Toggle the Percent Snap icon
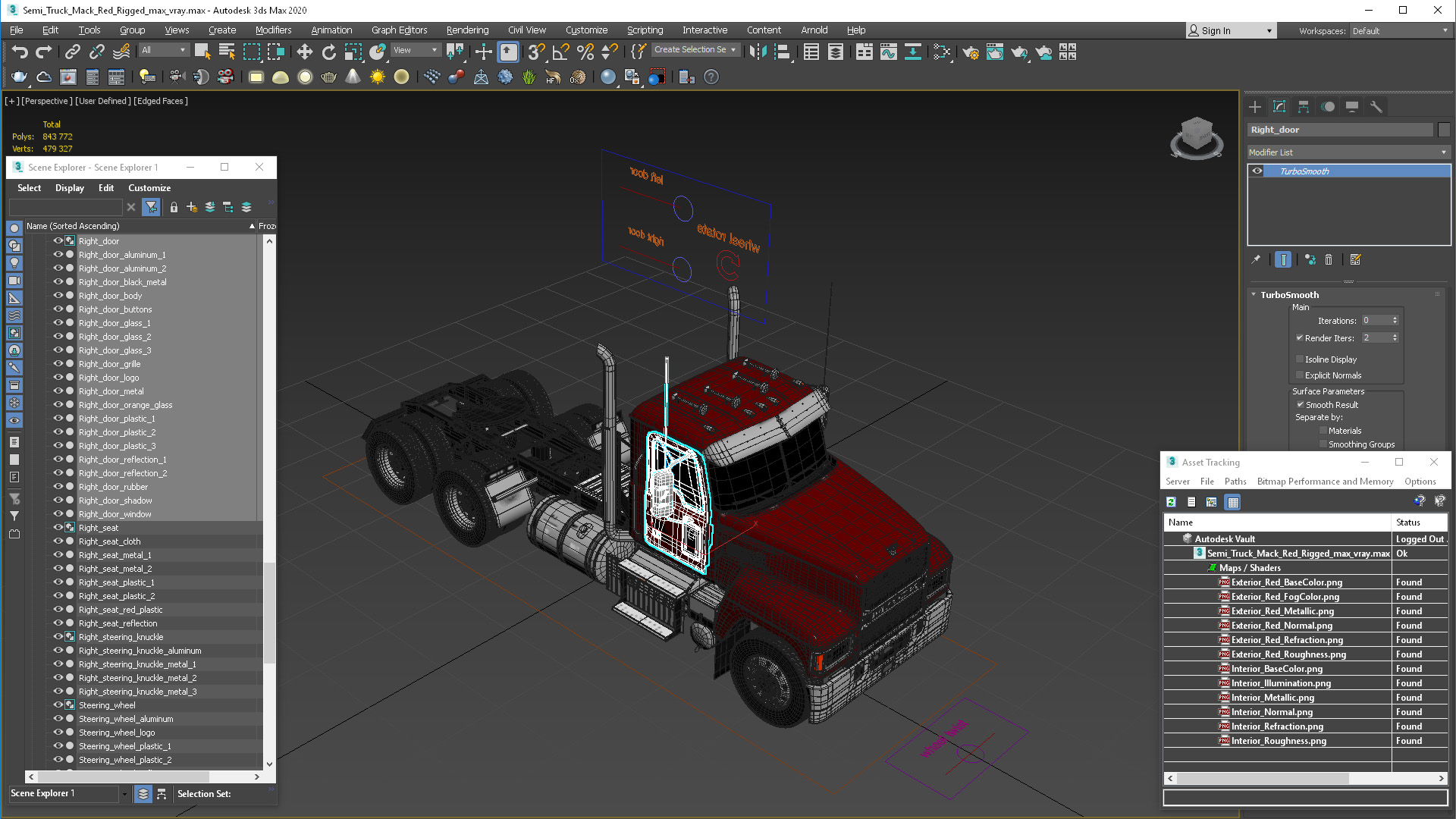1456x819 pixels. click(x=585, y=52)
